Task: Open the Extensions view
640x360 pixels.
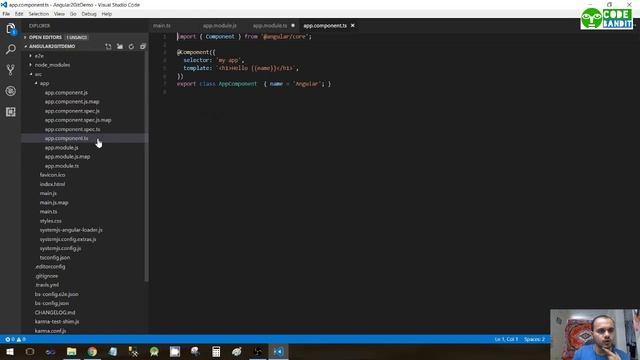Action: [x=11, y=111]
